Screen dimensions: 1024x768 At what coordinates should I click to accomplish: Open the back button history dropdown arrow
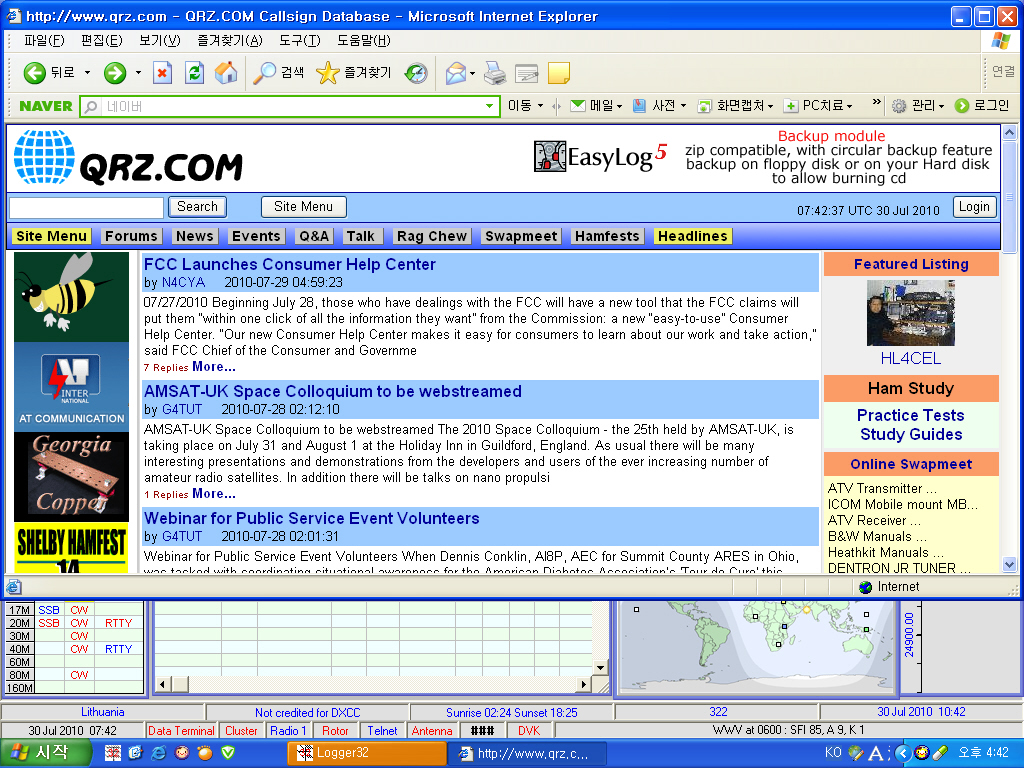[88, 72]
